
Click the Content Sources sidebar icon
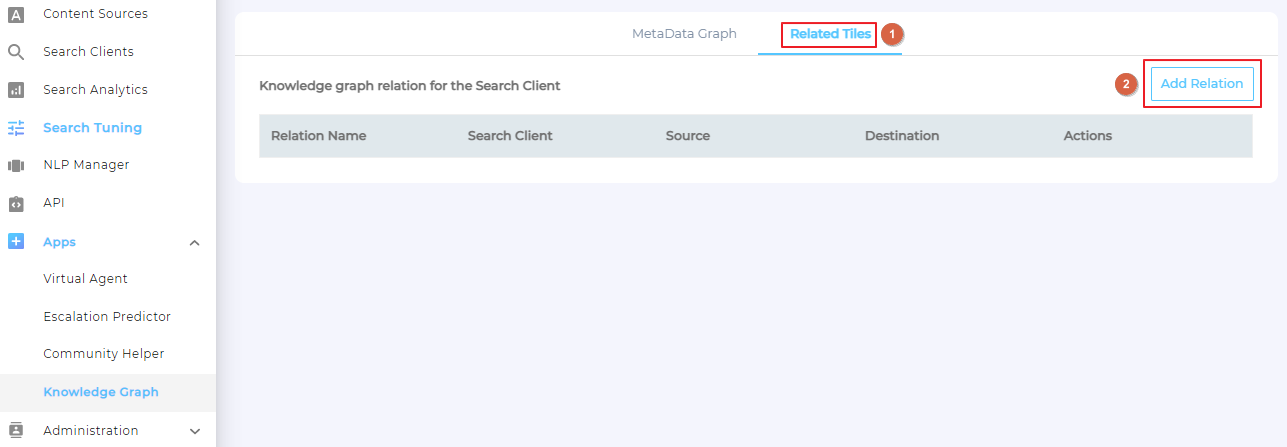[16, 14]
